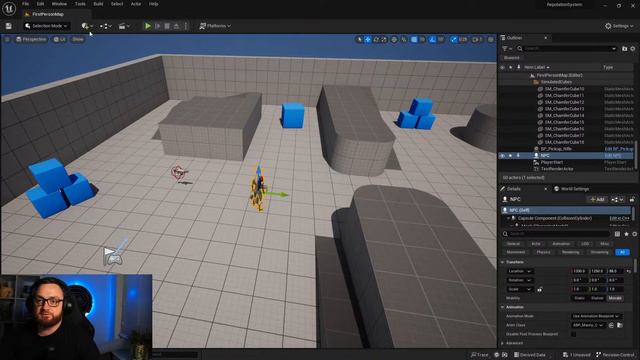Toggle scale snapping in viewport toolbar
This screenshot has width=640, height=360.
pos(453,40)
